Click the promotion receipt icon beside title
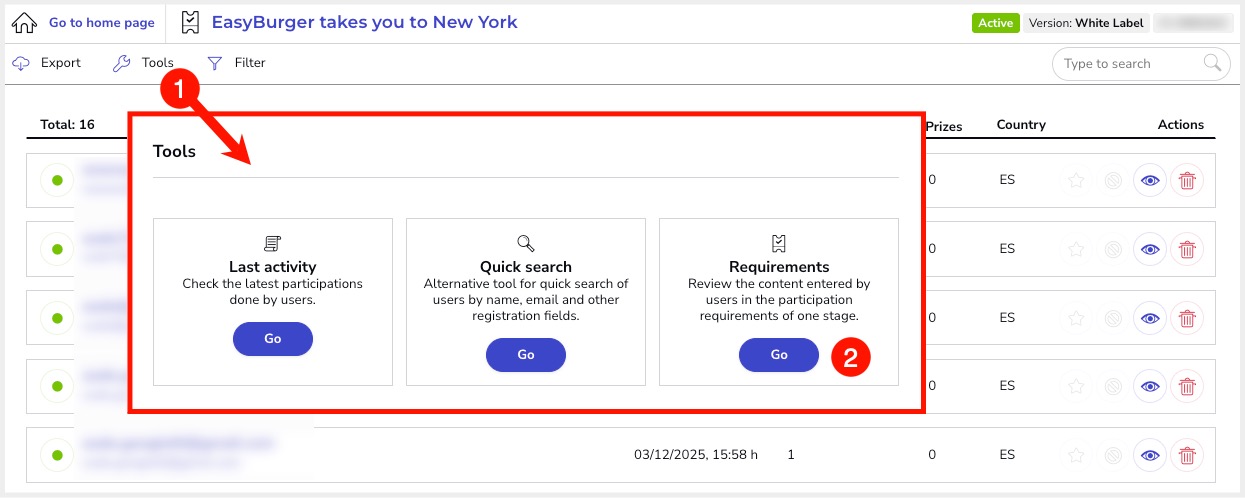Image resolution: width=1245 pixels, height=498 pixels. (192, 22)
